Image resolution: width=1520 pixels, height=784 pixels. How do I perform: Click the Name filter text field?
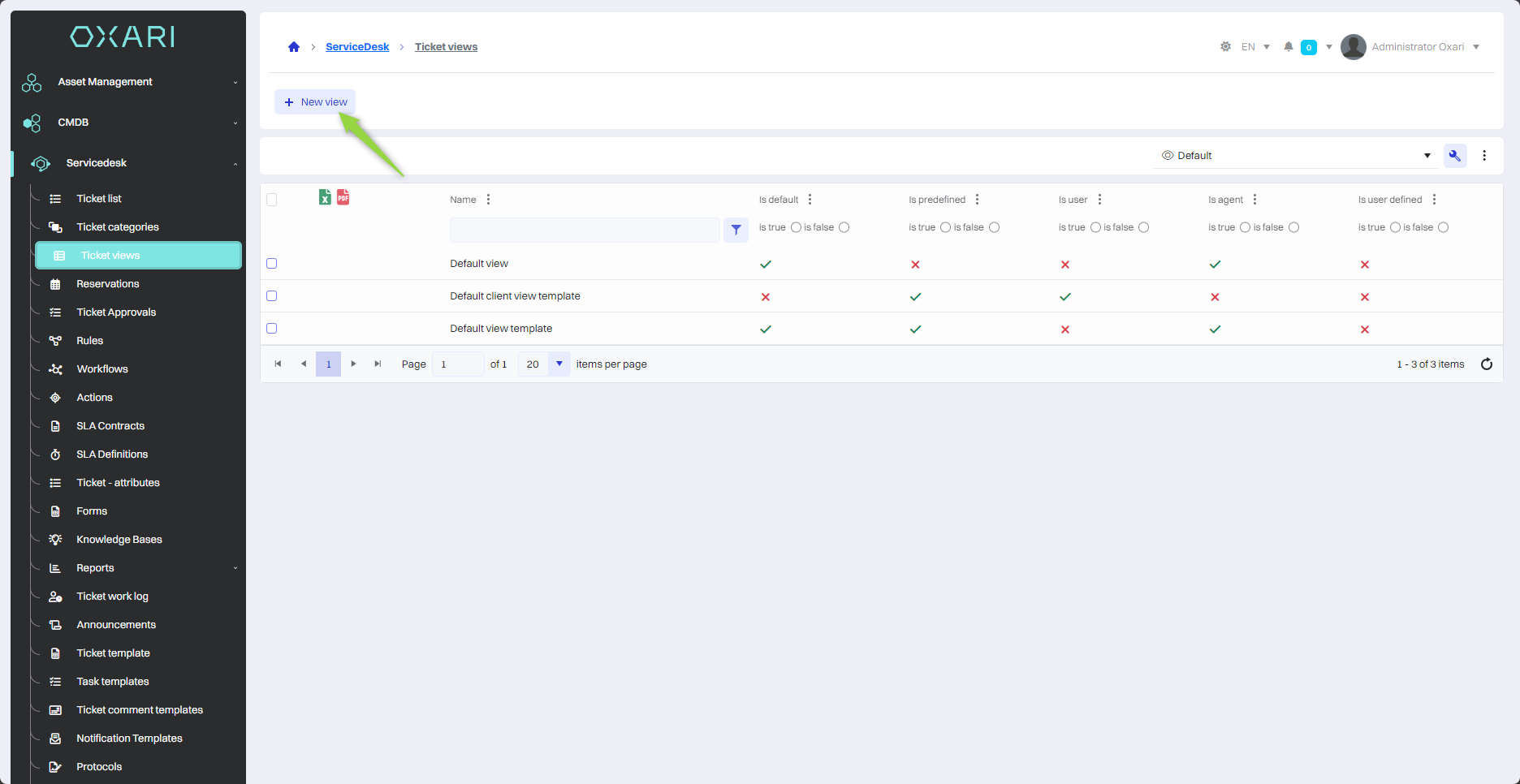[585, 230]
